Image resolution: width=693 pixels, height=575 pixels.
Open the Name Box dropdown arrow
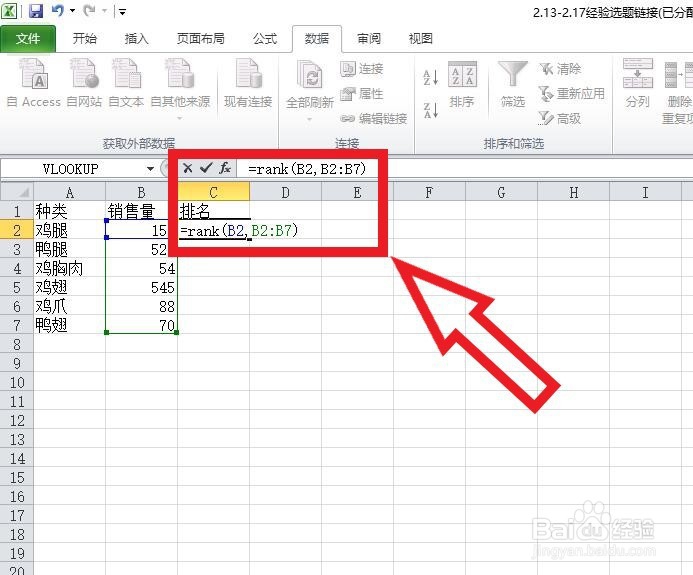coord(150,169)
